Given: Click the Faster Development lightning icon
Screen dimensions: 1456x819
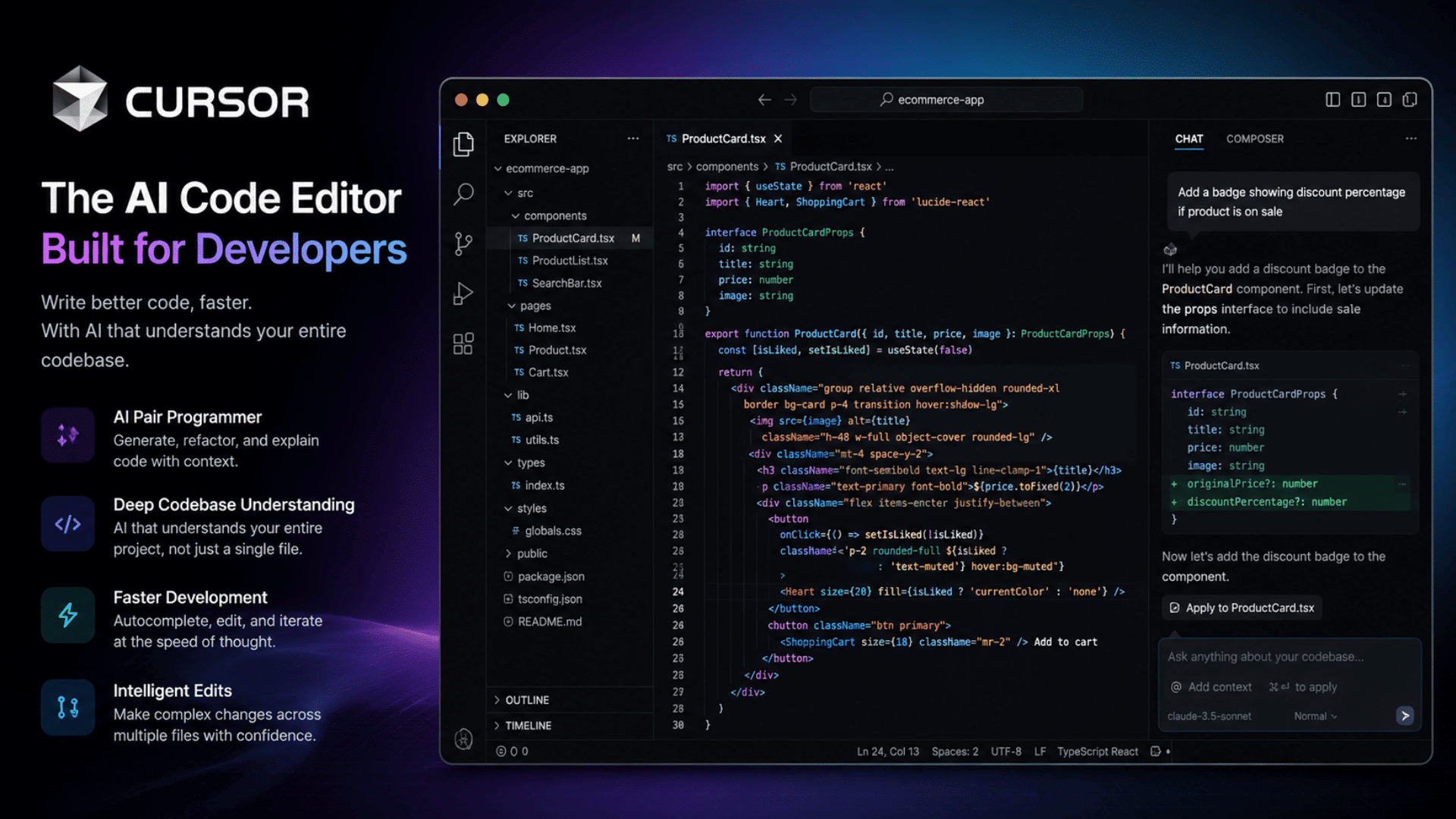Looking at the screenshot, I should [67, 615].
